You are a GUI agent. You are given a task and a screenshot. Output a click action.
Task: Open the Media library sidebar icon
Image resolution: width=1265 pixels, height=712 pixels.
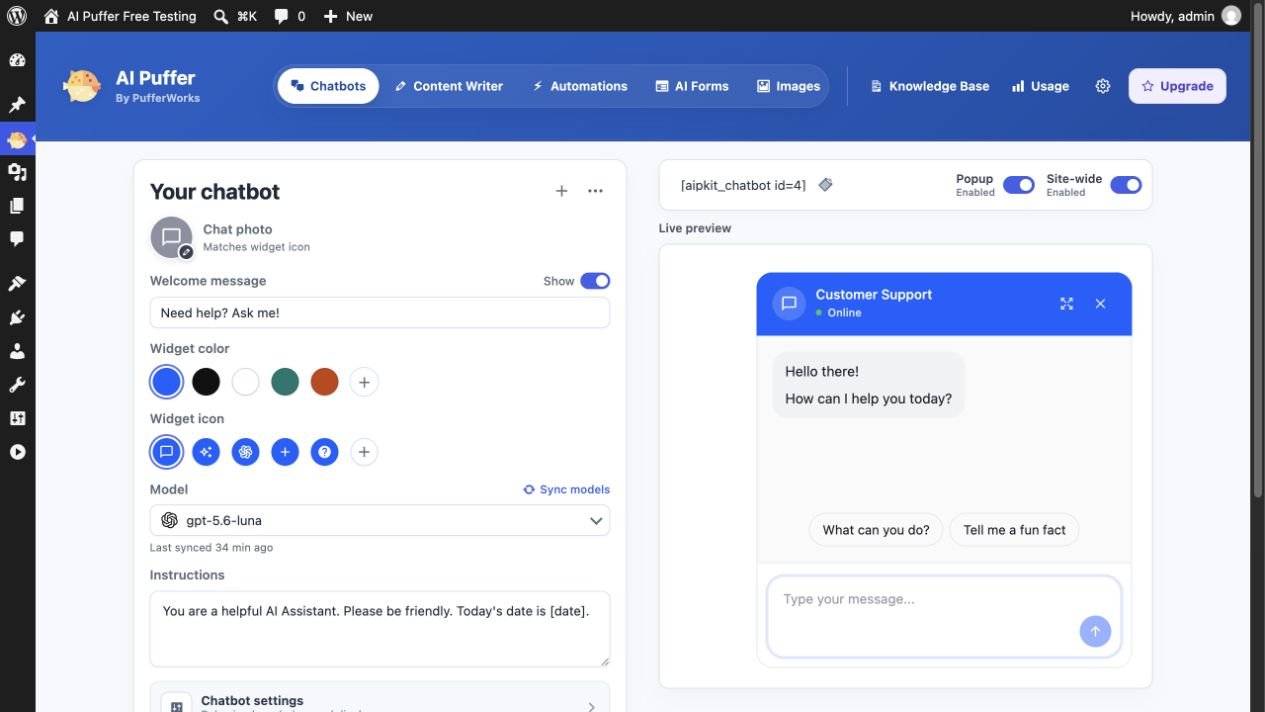click(x=17, y=173)
